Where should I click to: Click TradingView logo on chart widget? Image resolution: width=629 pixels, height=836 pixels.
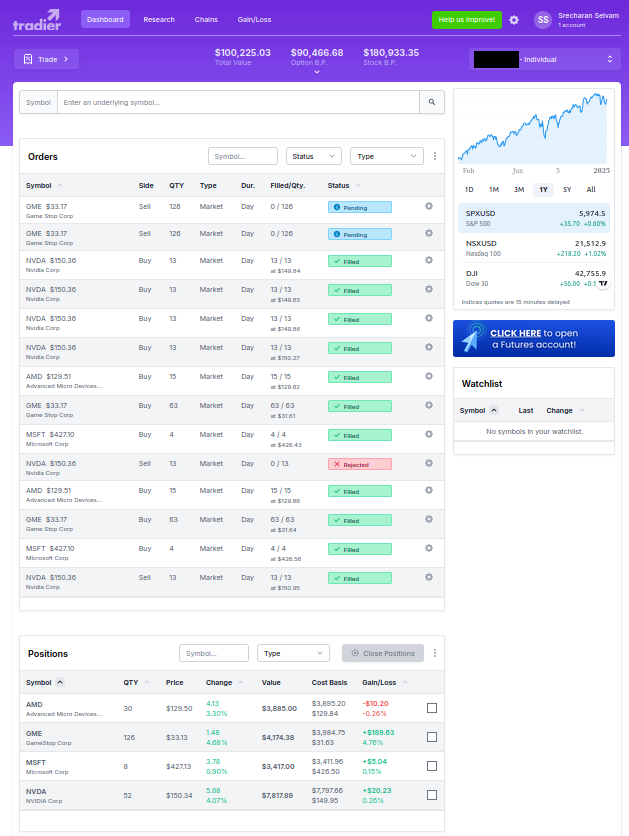coord(603,284)
